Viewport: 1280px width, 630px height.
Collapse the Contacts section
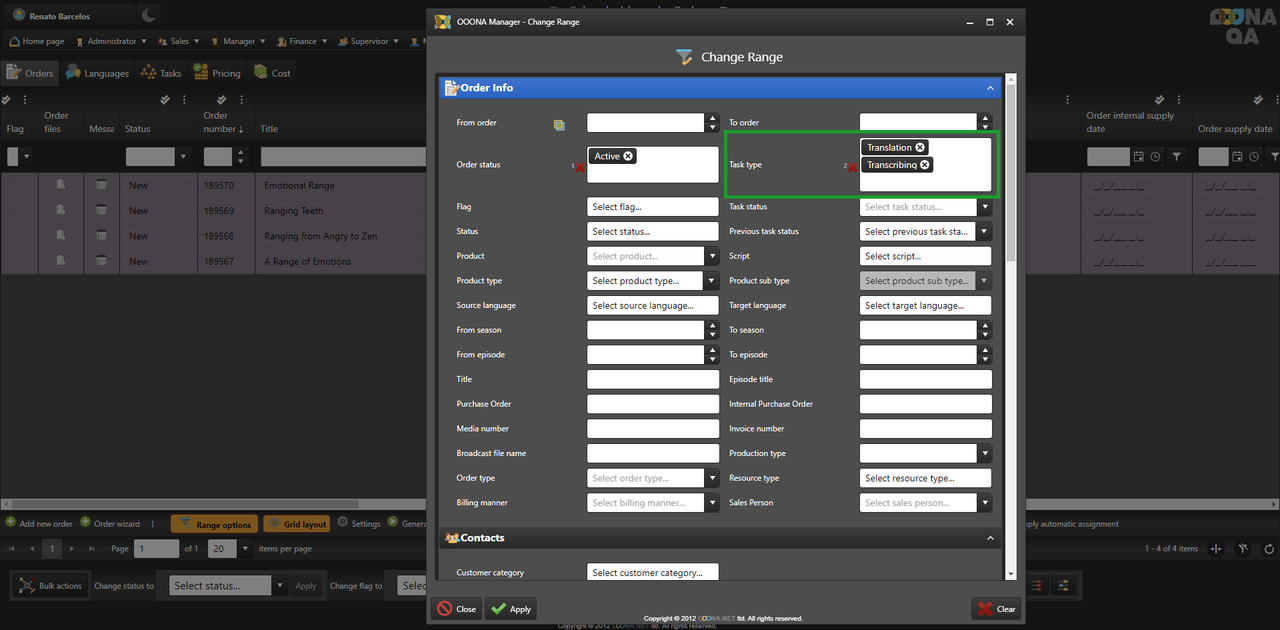click(x=990, y=538)
